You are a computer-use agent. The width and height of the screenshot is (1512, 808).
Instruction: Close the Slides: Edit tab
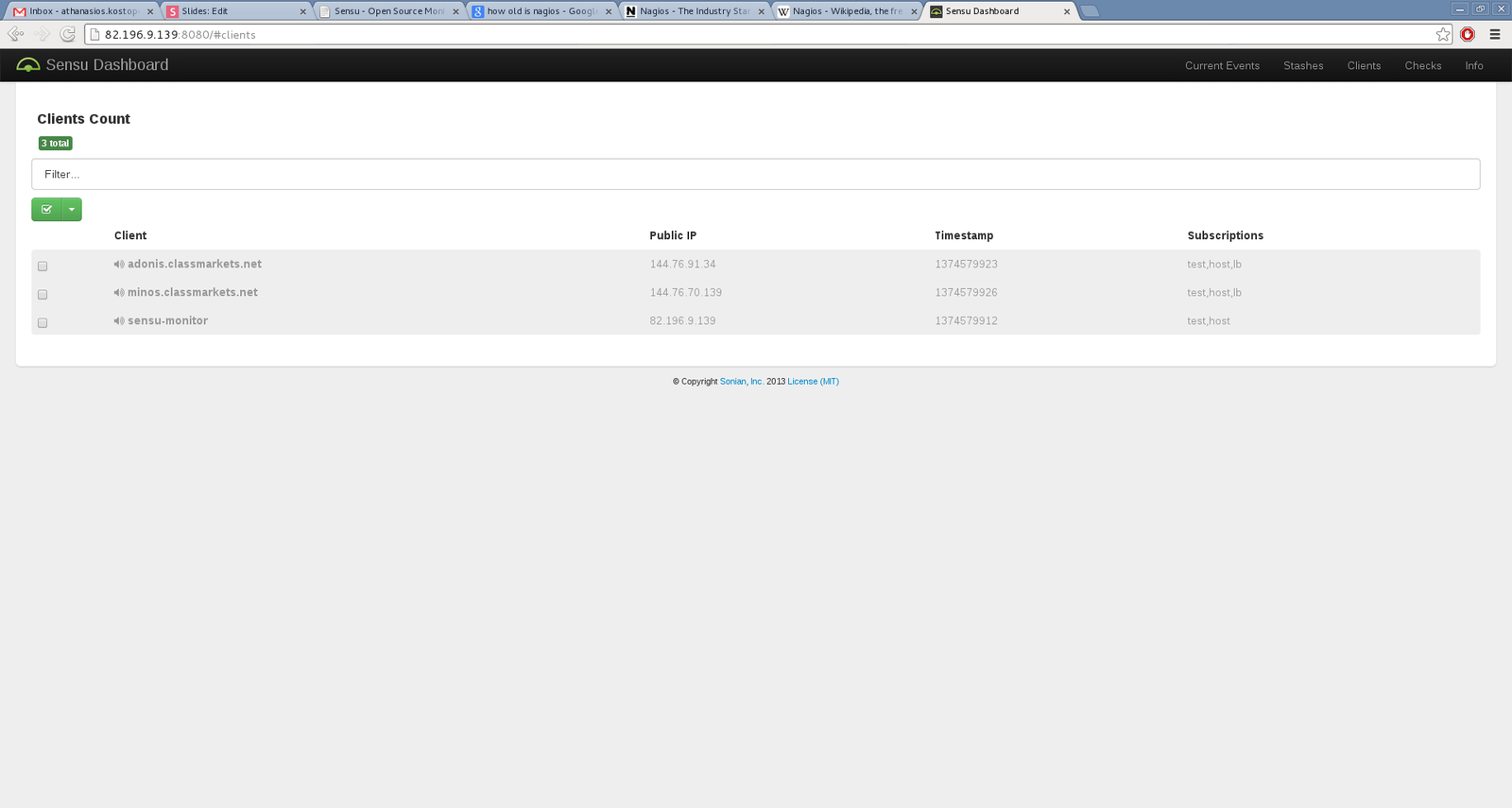point(303,11)
